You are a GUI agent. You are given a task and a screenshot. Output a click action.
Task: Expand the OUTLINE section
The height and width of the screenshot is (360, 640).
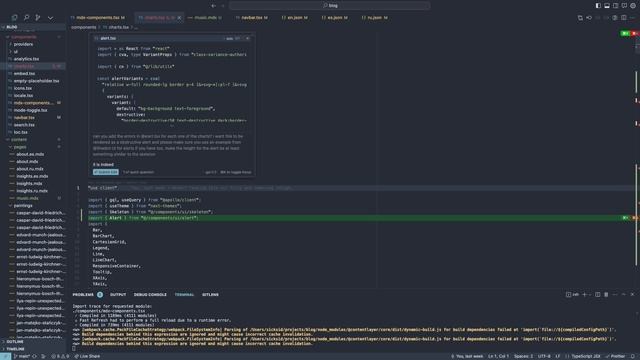(33, 342)
